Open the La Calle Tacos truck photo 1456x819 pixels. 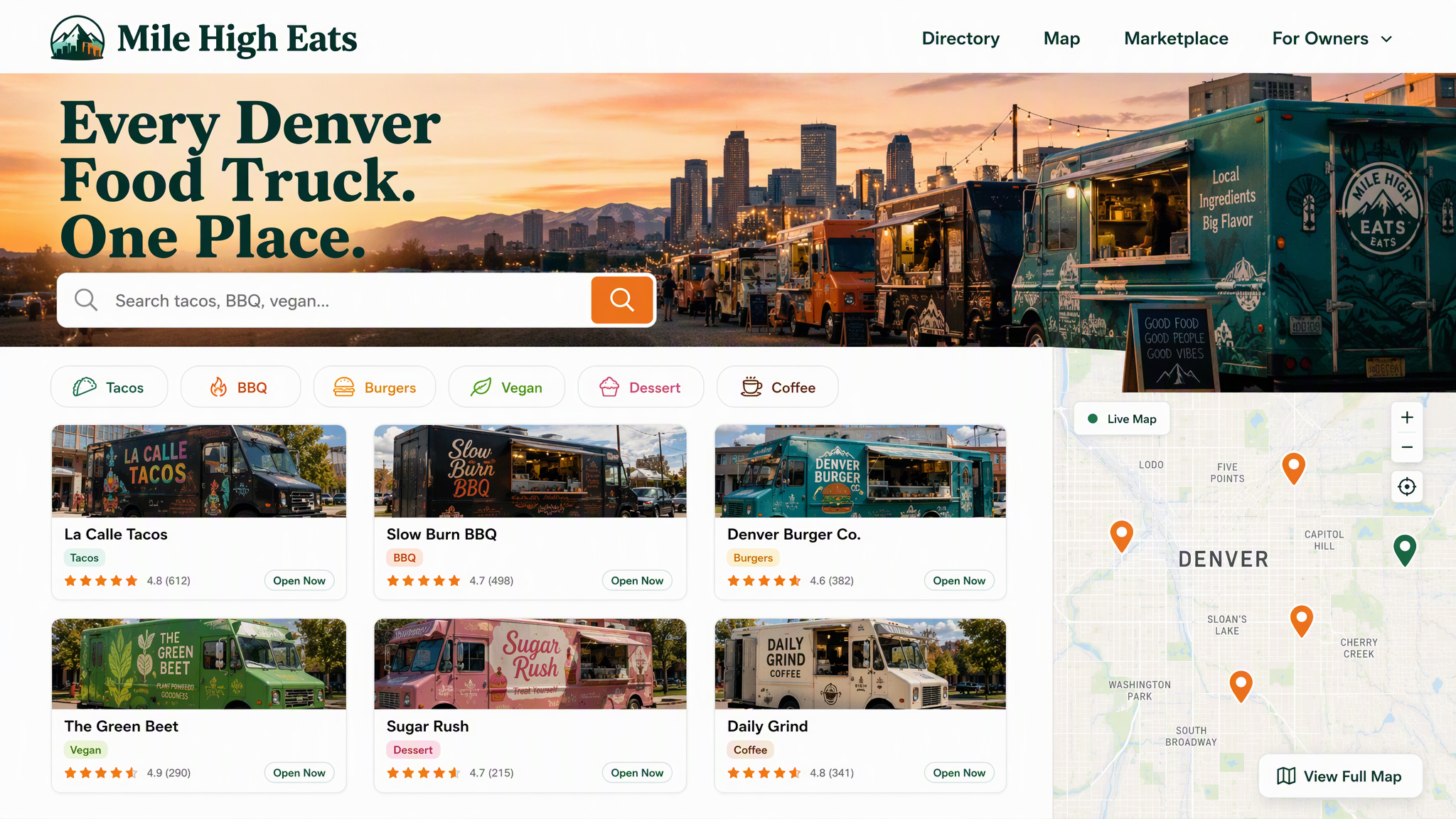199,471
